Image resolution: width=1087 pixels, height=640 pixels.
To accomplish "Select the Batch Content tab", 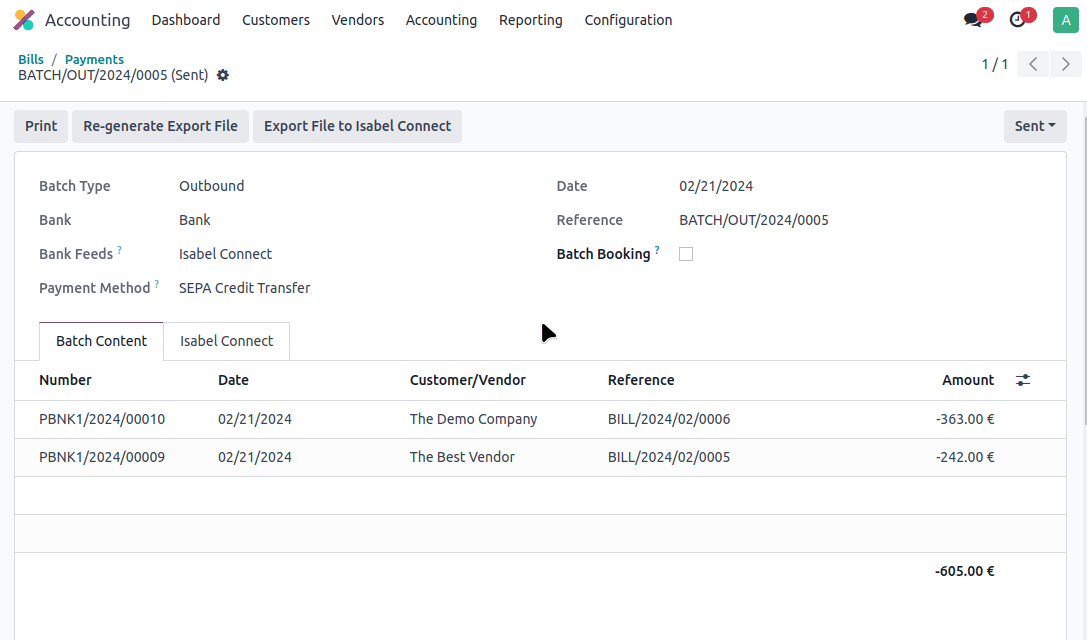I will coord(101,341).
